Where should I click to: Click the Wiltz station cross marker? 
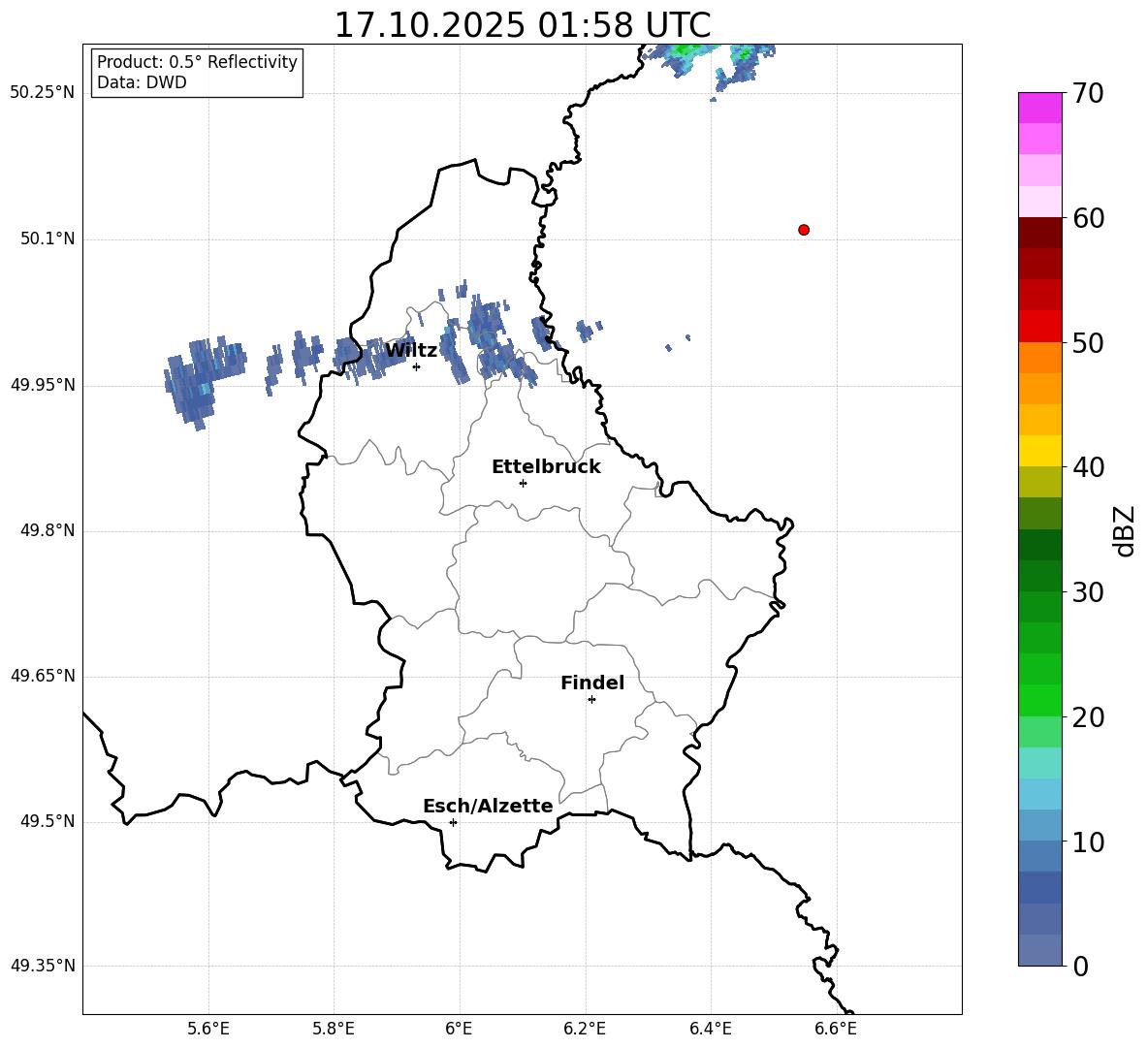click(417, 366)
